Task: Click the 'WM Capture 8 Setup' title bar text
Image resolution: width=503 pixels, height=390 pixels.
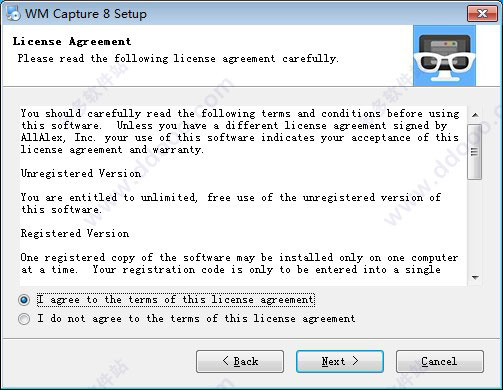Action: pos(86,14)
